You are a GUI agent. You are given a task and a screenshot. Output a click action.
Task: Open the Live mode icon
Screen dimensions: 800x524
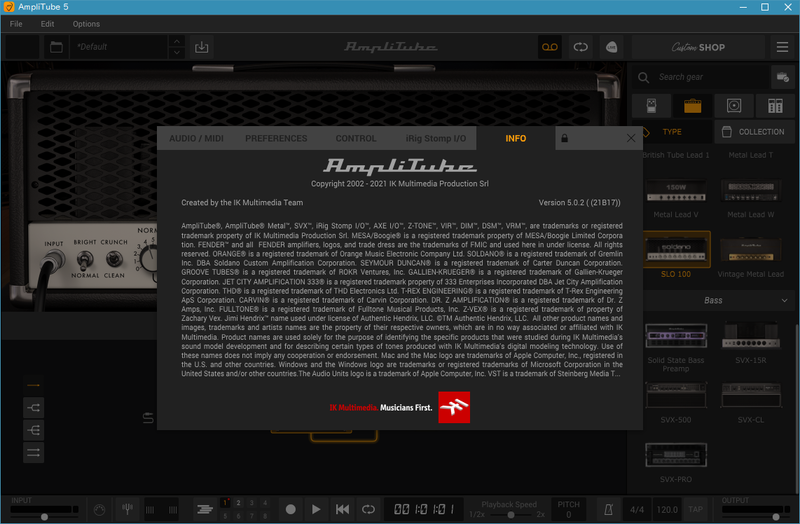coord(611,47)
